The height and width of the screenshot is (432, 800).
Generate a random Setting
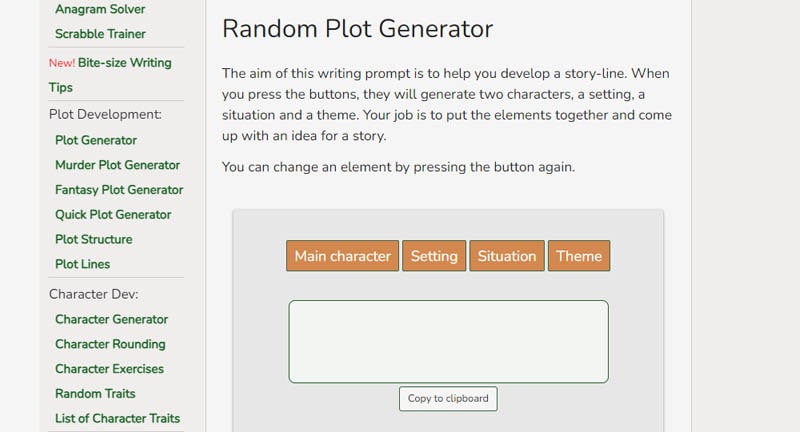(x=434, y=256)
